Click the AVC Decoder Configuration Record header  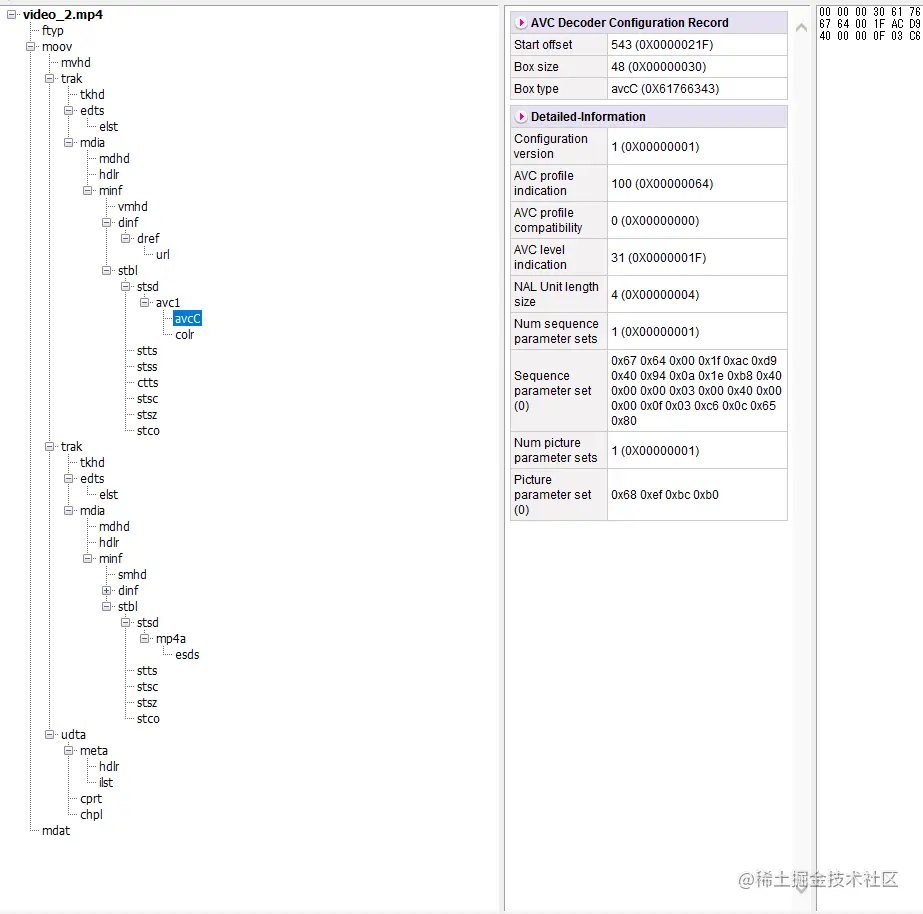pos(649,23)
